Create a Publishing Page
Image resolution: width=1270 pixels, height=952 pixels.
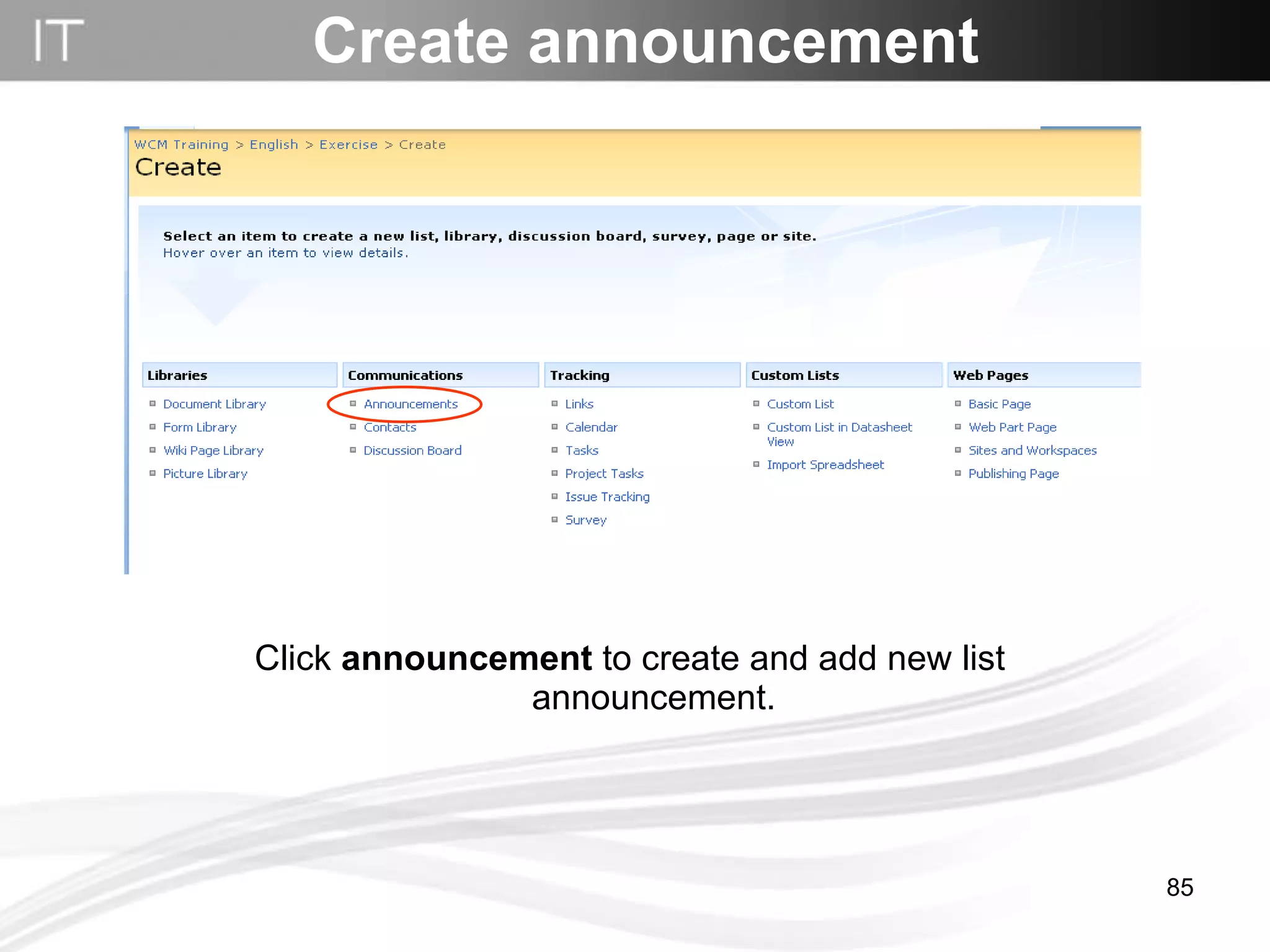(1013, 474)
